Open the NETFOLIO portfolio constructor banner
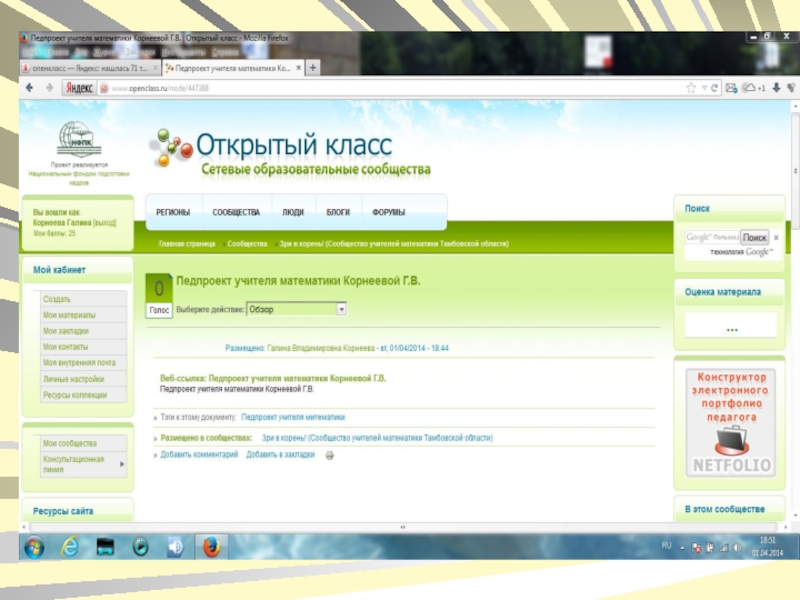The height and width of the screenshot is (600, 800). (x=730, y=422)
